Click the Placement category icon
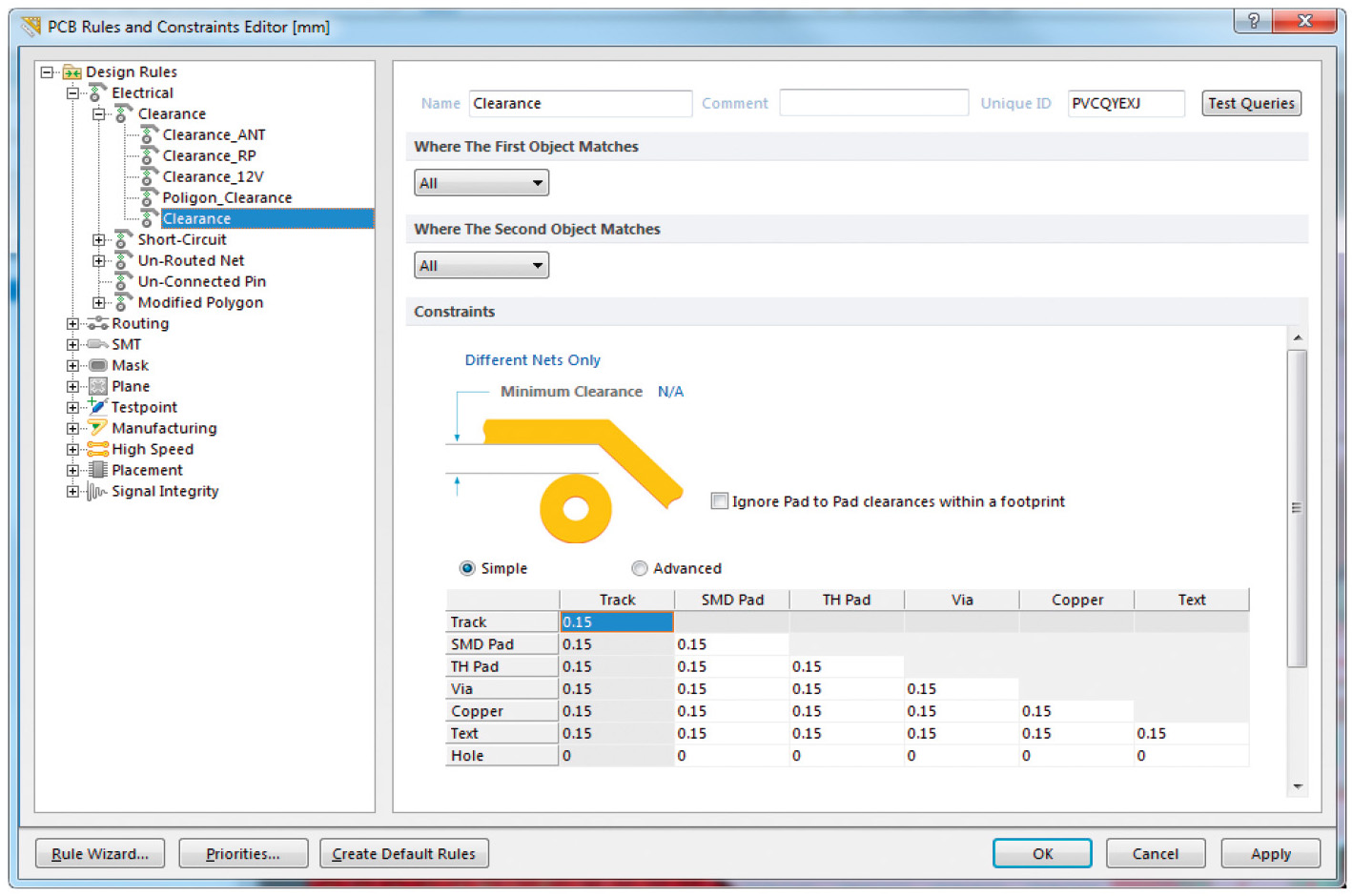Viewport: 1352px width, 896px height. coord(97,470)
